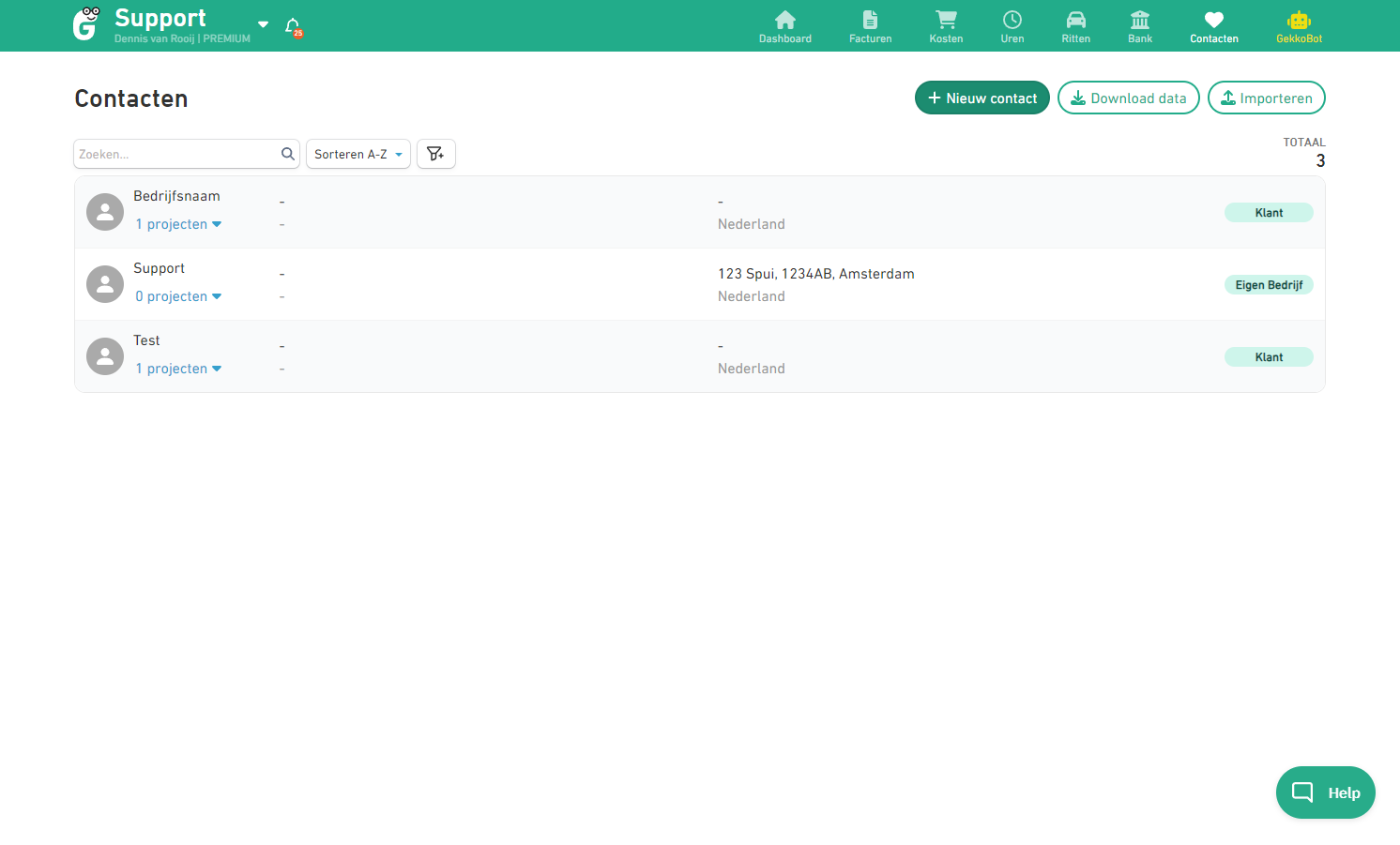Create a Nieuw contact
This screenshot has height=845, width=1400.
[x=982, y=98]
